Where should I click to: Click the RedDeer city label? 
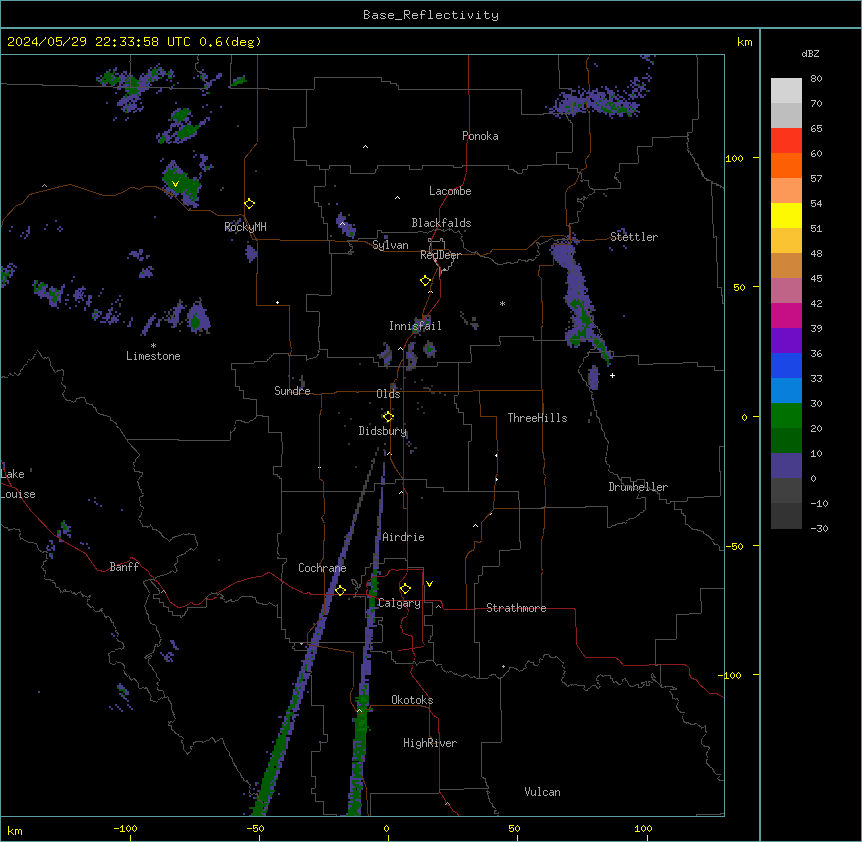(440, 255)
